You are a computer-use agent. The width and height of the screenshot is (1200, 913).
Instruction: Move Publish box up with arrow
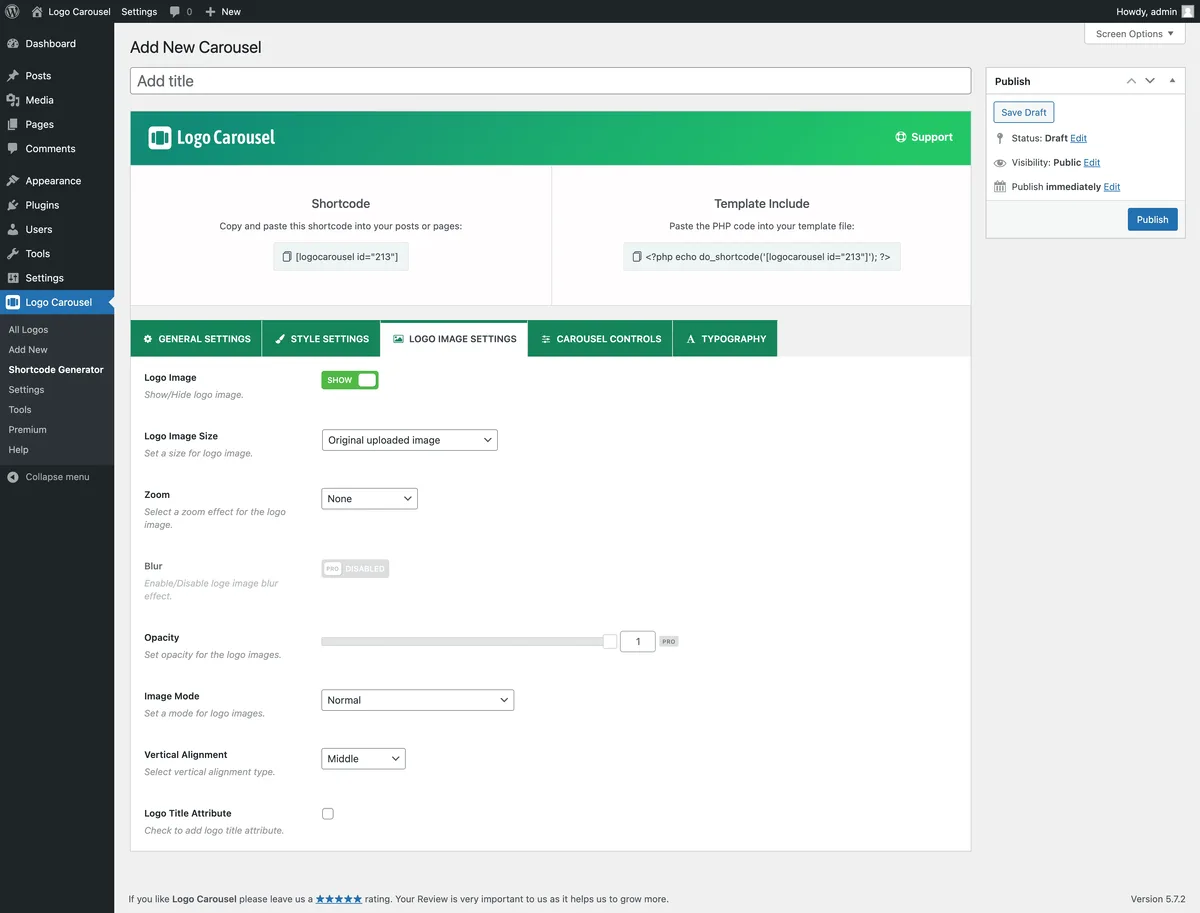[1131, 81]
